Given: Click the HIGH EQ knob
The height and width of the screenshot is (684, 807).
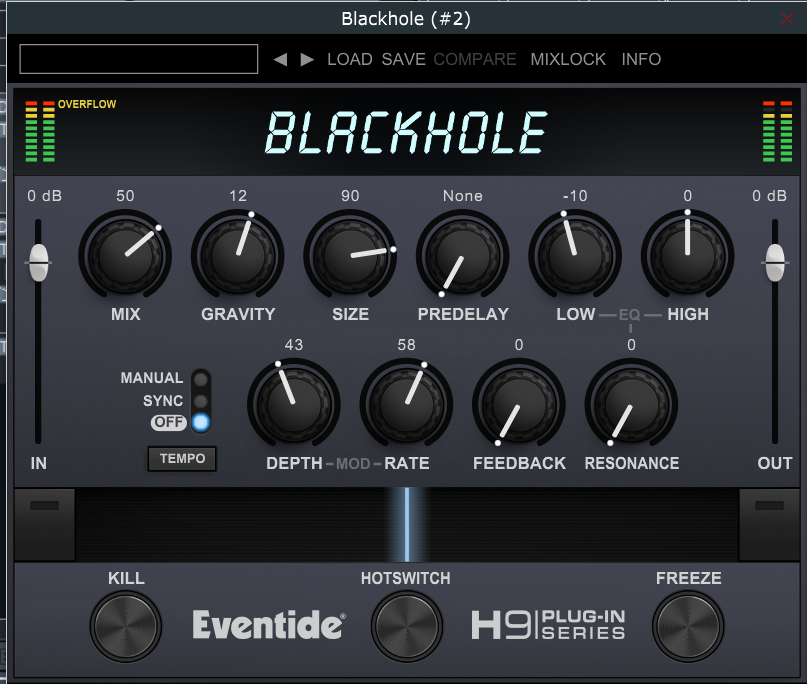Looking at the screenshot, I should click(688, 255).
